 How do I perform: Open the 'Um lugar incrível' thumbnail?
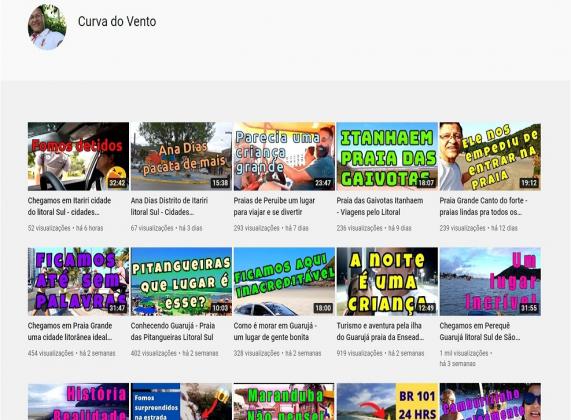click(x=490, y=282)
